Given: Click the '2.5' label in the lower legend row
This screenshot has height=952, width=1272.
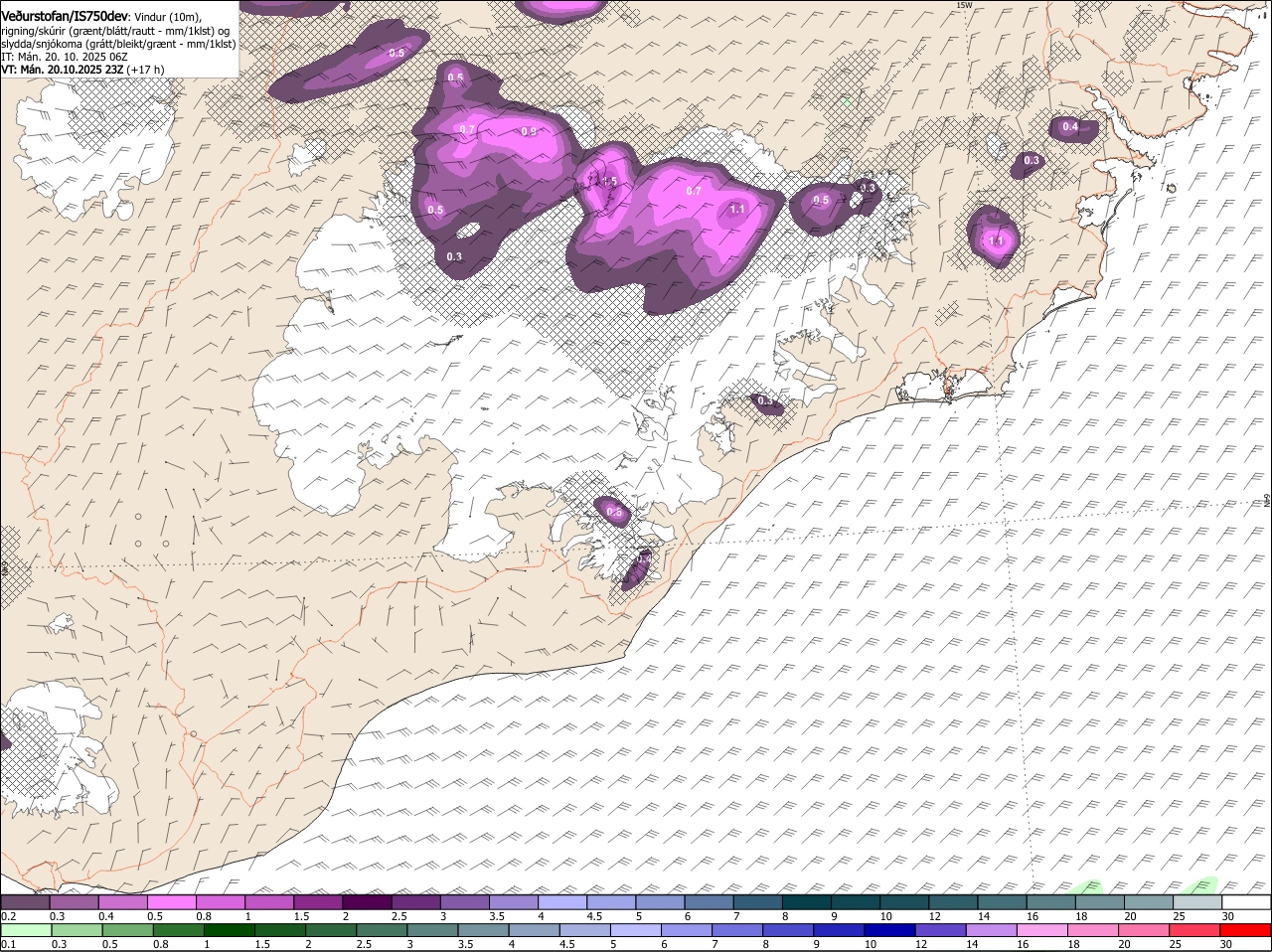Looking at the screenshot, I should [x=364, y=945].
